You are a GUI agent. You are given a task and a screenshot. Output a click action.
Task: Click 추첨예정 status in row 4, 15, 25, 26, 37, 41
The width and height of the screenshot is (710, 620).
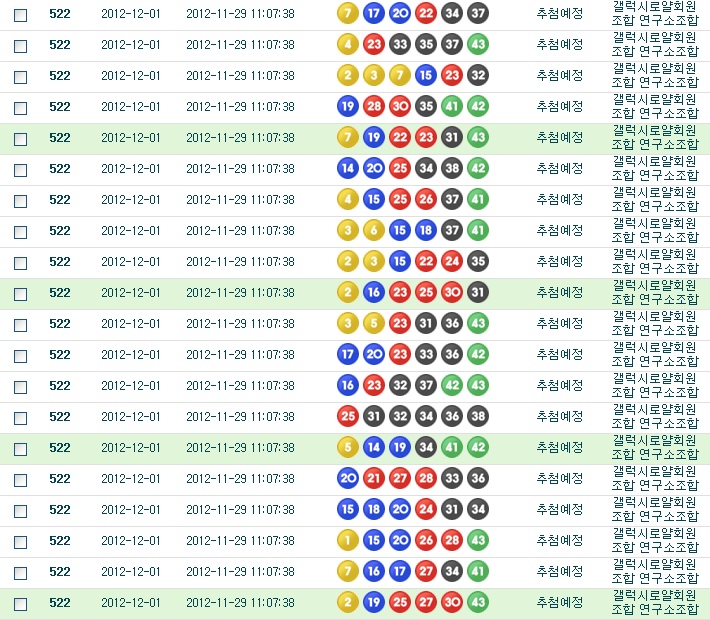pyautogui.click(x=559, y=199)
